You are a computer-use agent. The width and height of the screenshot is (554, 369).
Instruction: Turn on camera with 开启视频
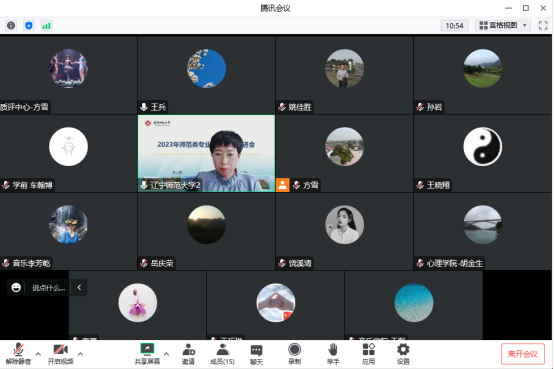pos(60,354)
